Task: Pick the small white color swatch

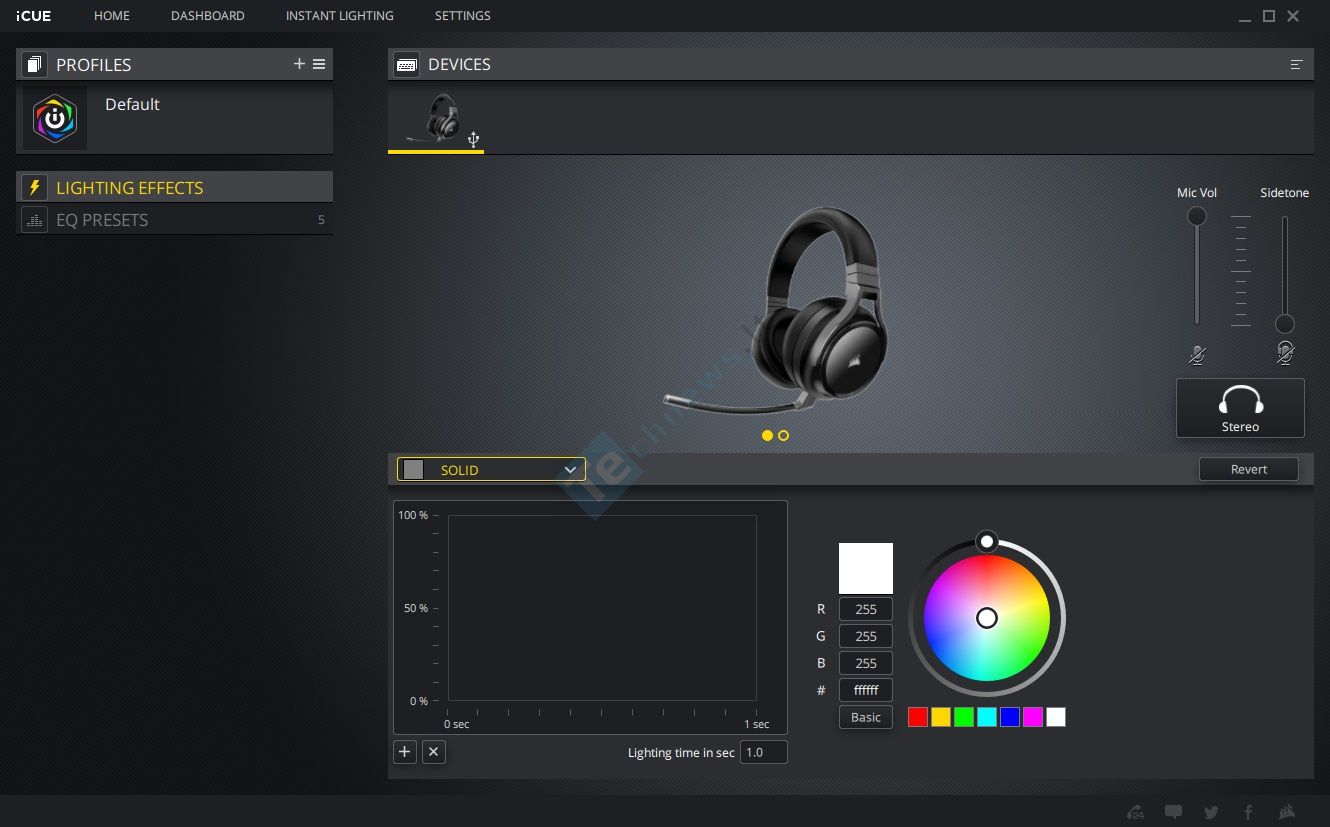Action: click(1056, 717)
